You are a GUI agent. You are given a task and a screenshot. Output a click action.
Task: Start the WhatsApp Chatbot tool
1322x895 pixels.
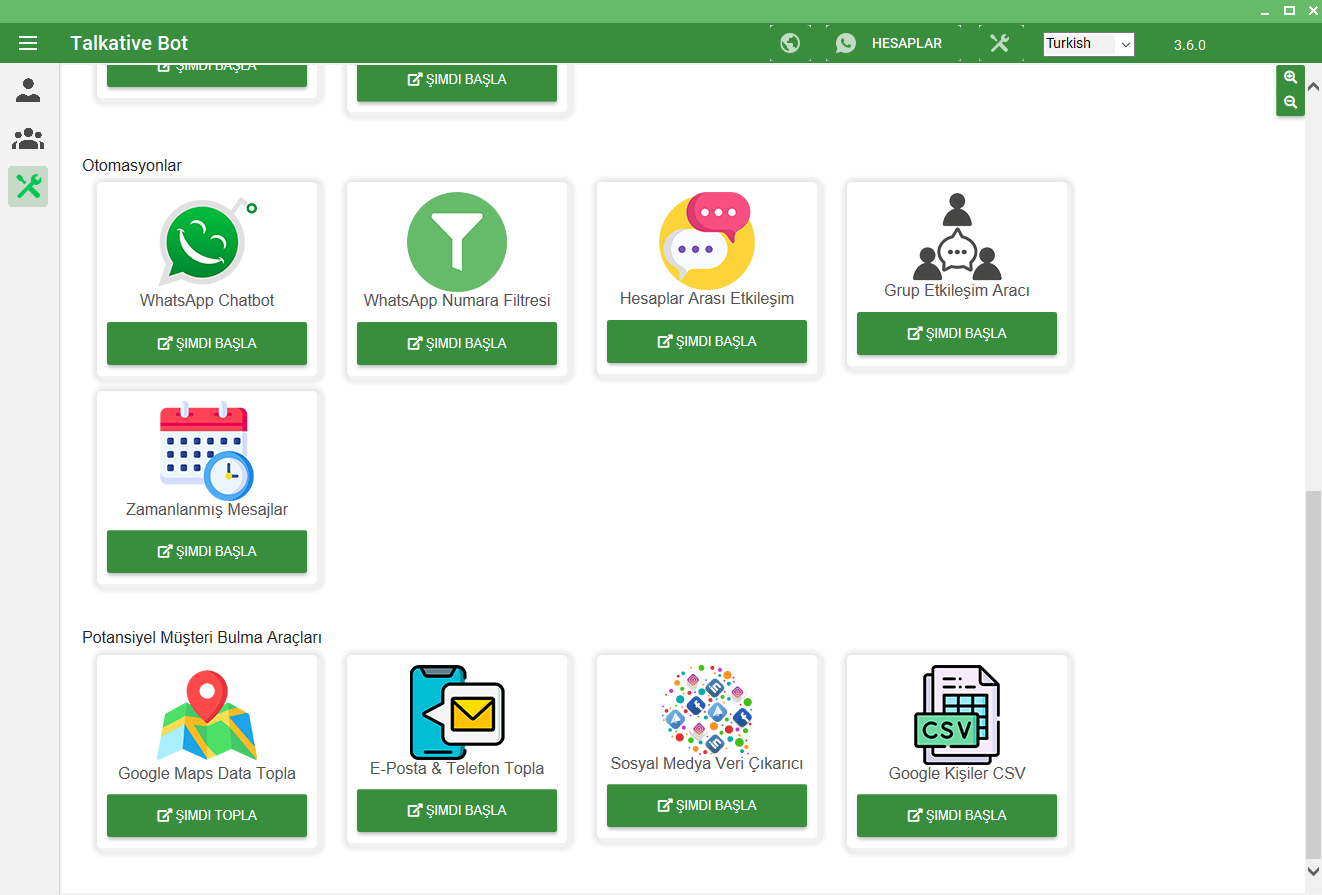point(207,343)
